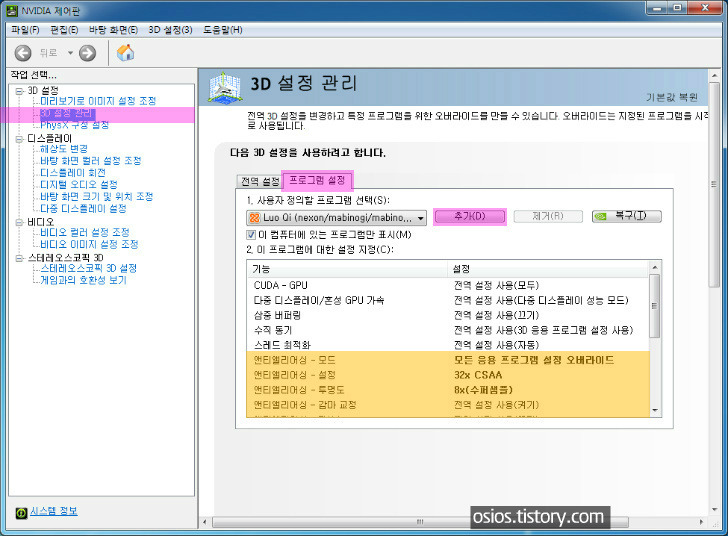
Task: Click the settings list vertical scrollbar thumb
Action: tap(655, 306)
